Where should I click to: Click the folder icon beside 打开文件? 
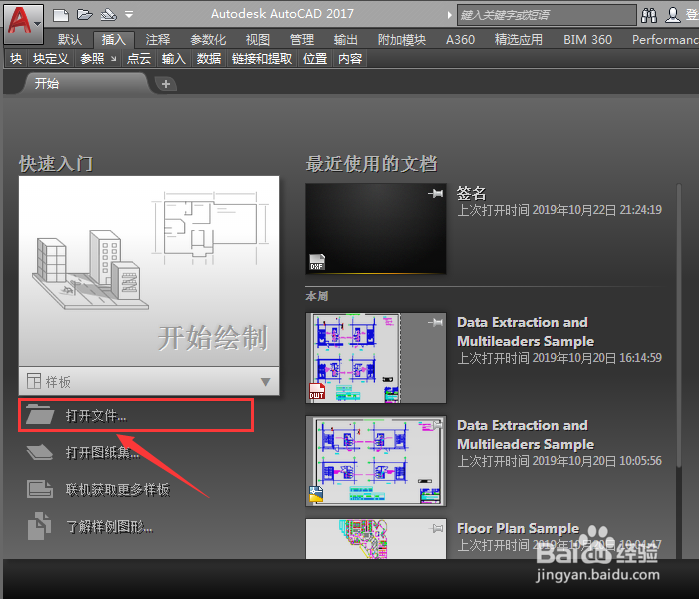(x=40, y=414)
